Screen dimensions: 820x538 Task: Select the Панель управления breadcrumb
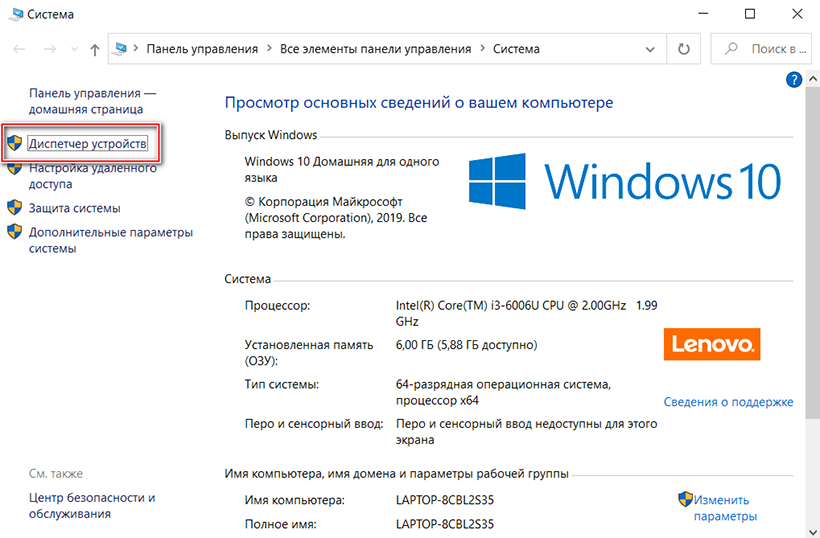(202, 49)
